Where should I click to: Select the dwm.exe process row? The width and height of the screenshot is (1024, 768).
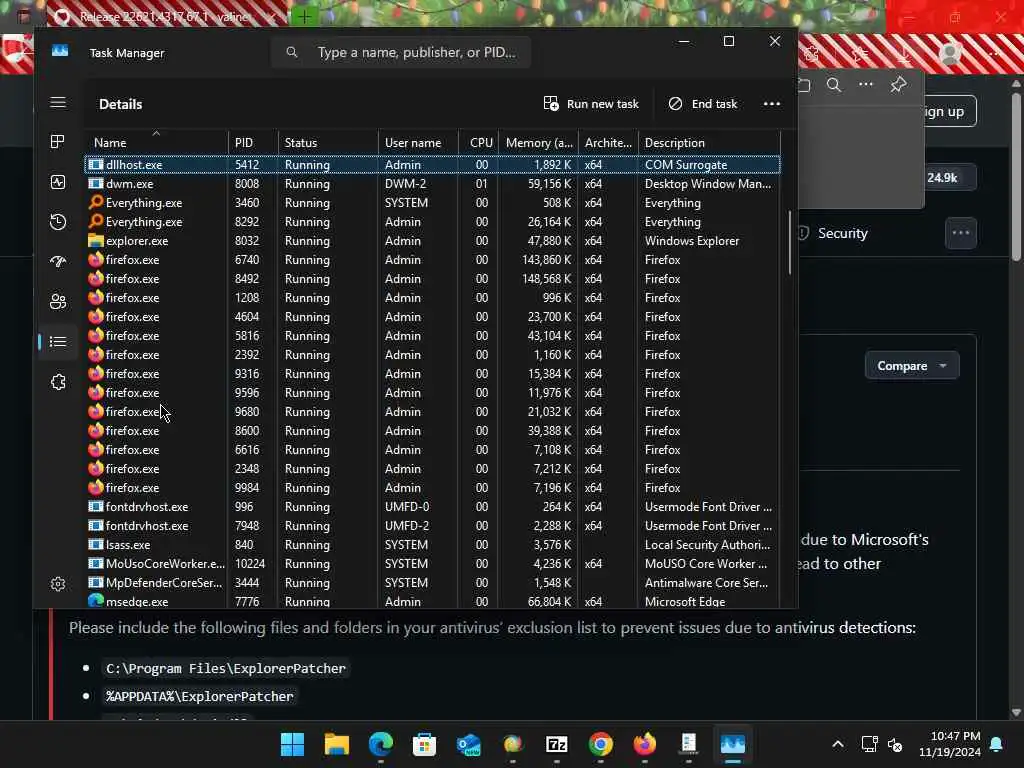432,184
